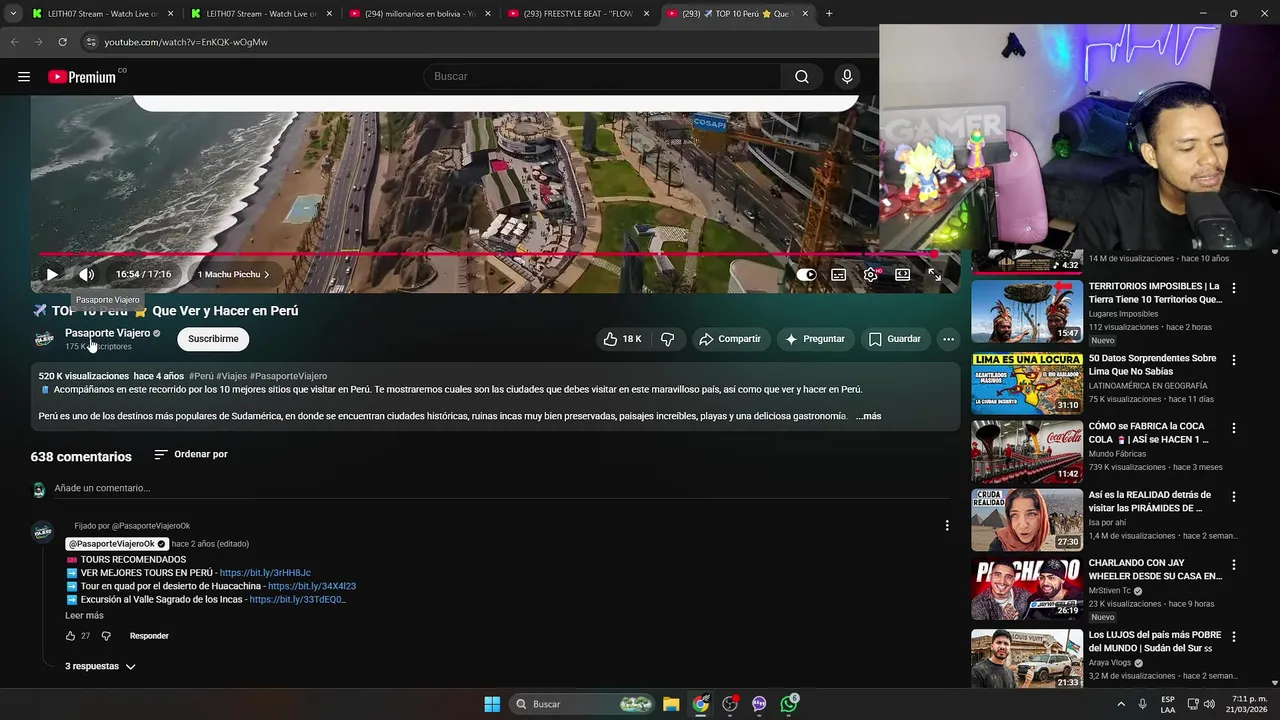Expand description with ...más
The height and width of the screenshot is (720, 1280).
coord(868,416)
